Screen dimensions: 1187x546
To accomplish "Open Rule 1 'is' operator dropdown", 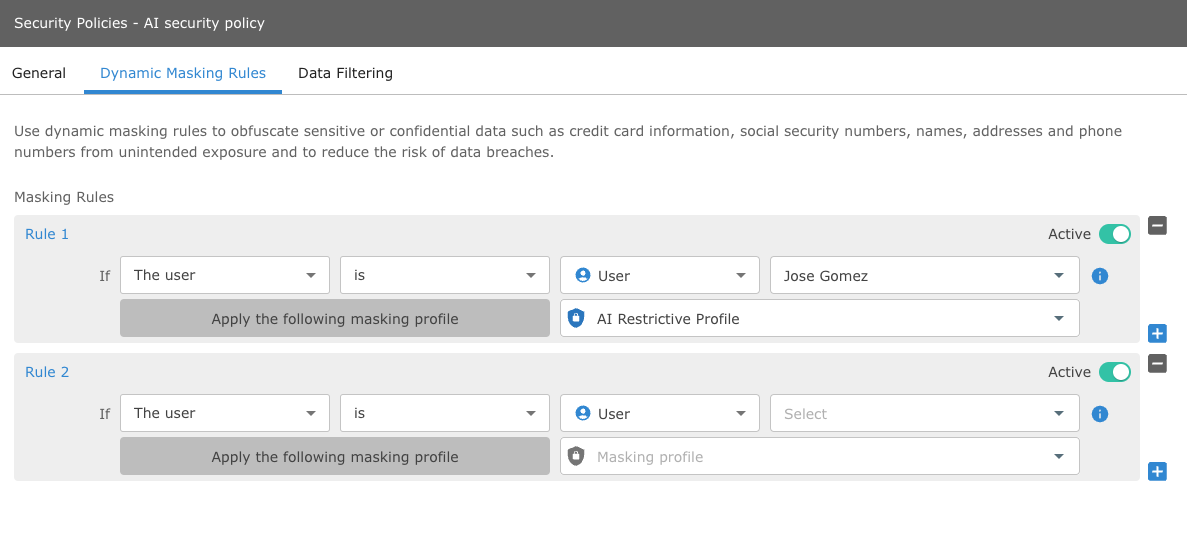I will pyautogui.click(x=444, y=275).
